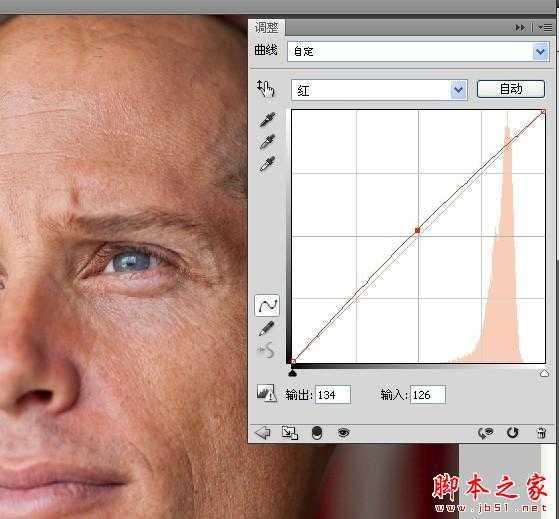559x519 pixels.
Task: Open the panel options flyout menu
Action: [545, 27]
